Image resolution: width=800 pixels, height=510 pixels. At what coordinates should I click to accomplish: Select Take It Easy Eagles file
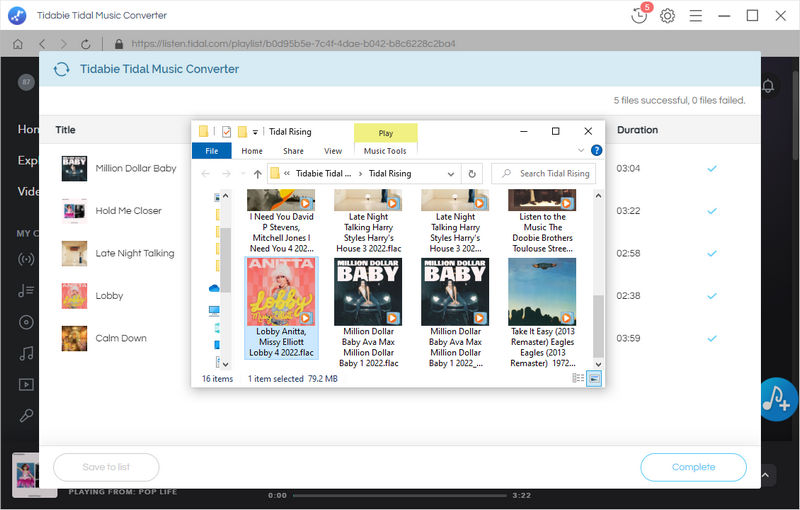(542, 313)
